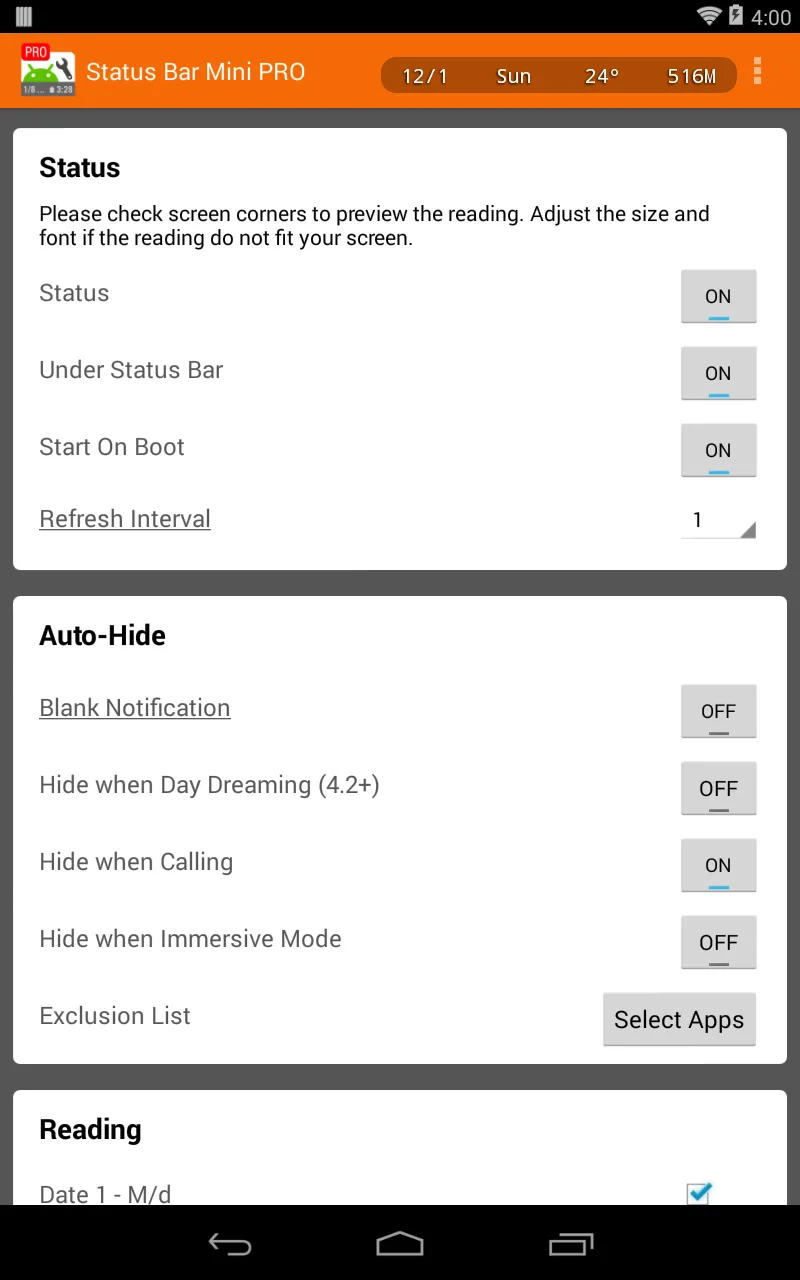The height and width of the screenshot is (1280, 800).
Task: Enable Hide when Immersive Mode
Action: 718,943
